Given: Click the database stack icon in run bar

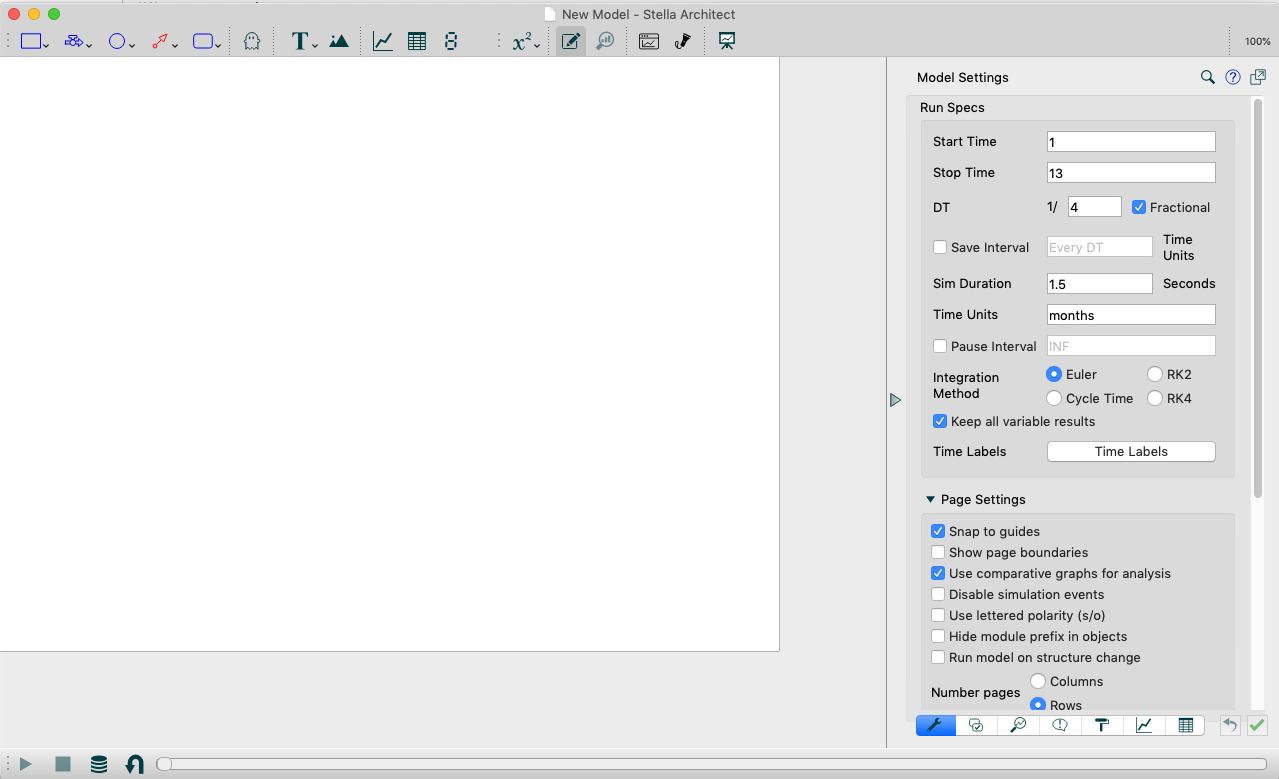Looking at the screenshot, I should coord(99,764).
